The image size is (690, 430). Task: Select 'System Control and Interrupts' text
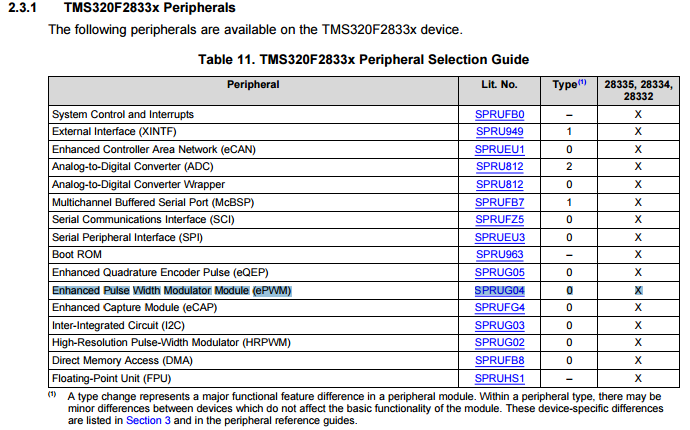coord(123,114)
